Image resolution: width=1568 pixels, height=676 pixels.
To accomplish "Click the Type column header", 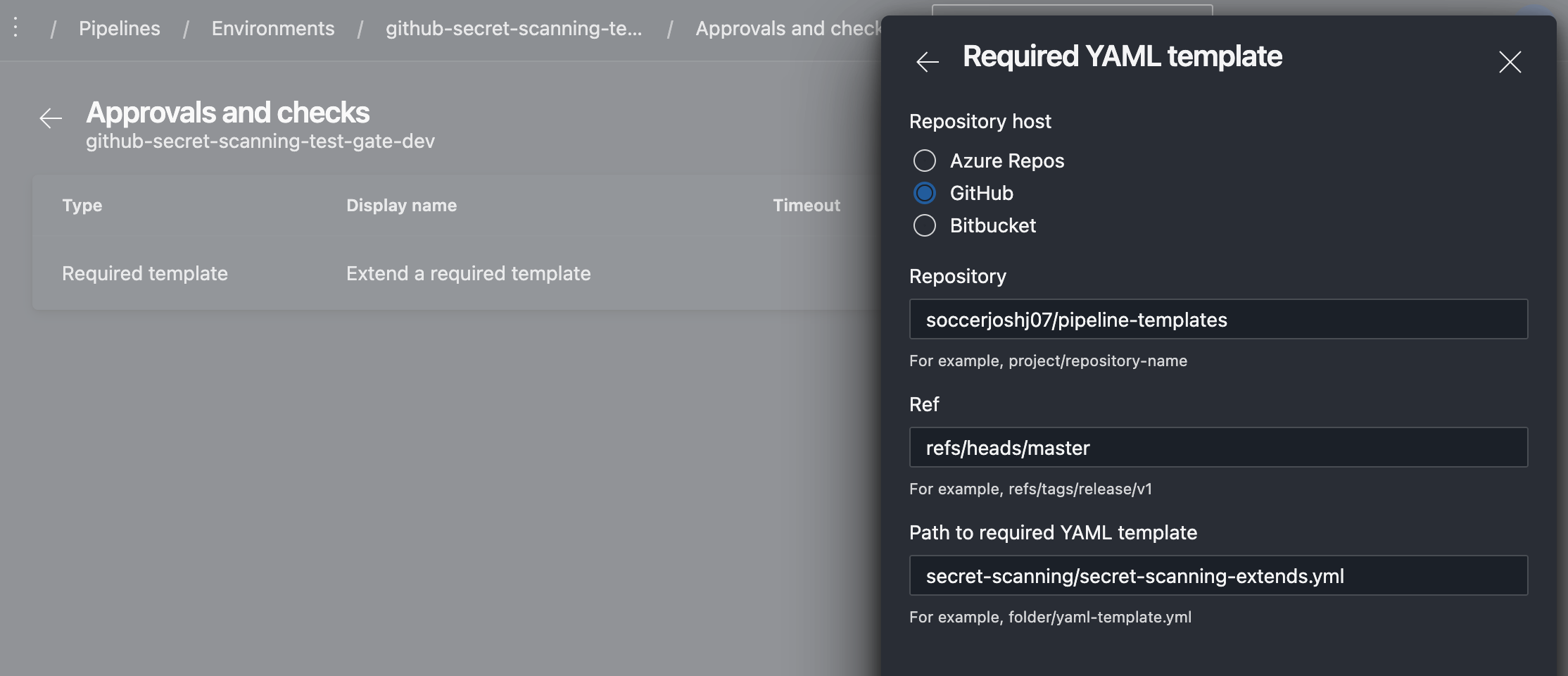I will click(82, 206).
